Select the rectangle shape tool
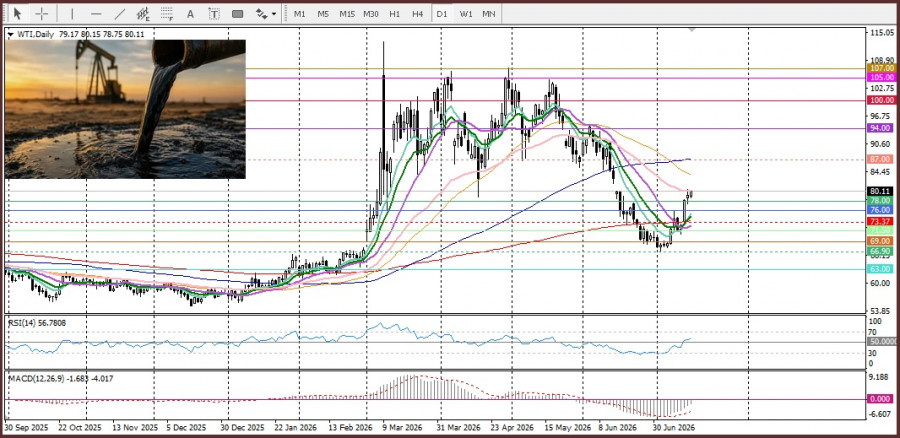Screen dimensions: 900x438 pos(238,13)
